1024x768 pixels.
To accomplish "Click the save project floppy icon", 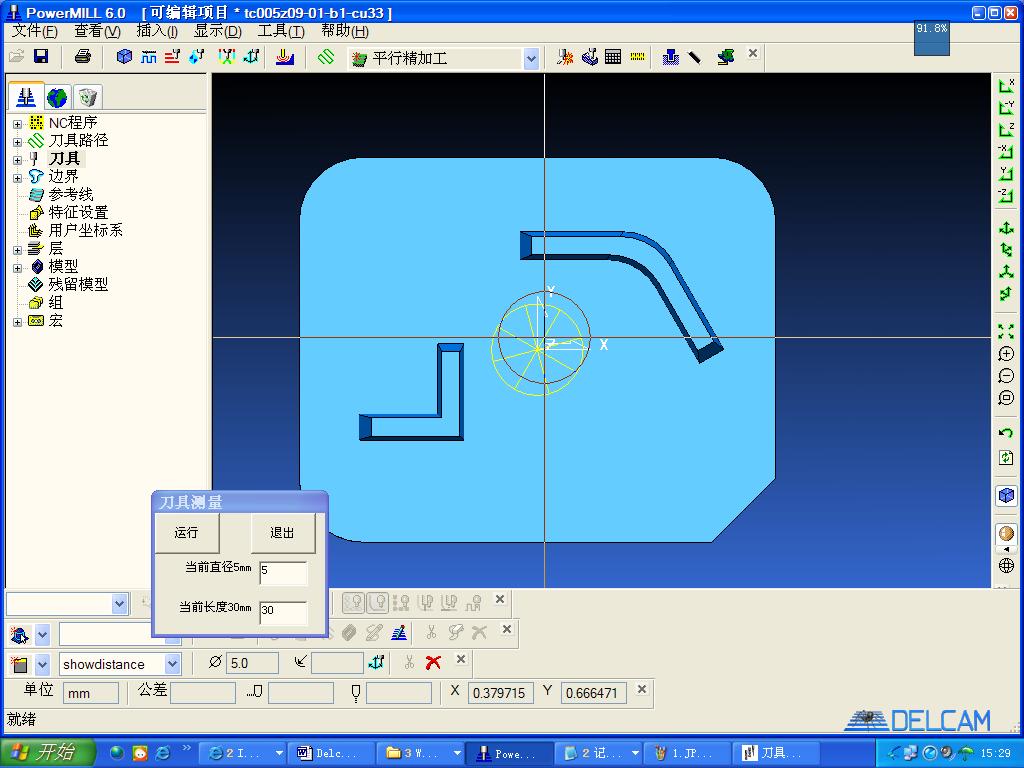I will 41,56.
